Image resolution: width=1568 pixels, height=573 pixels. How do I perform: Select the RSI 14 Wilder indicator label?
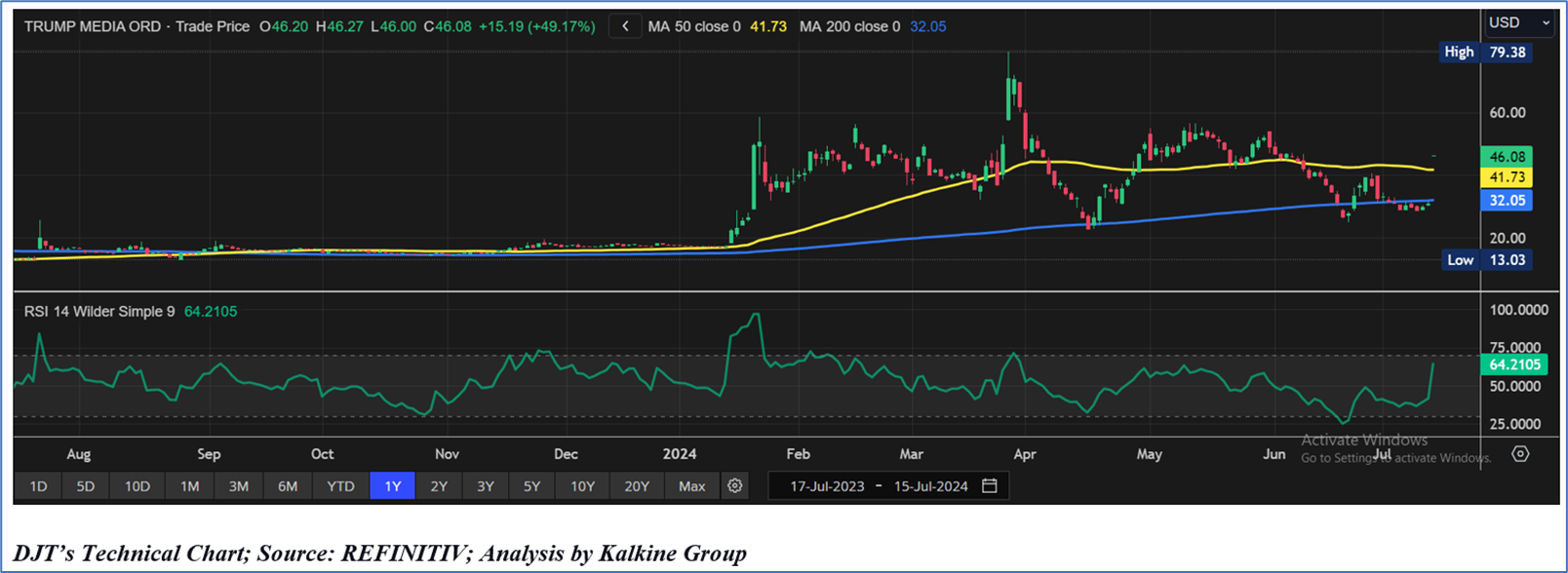[x=99, y=312]
